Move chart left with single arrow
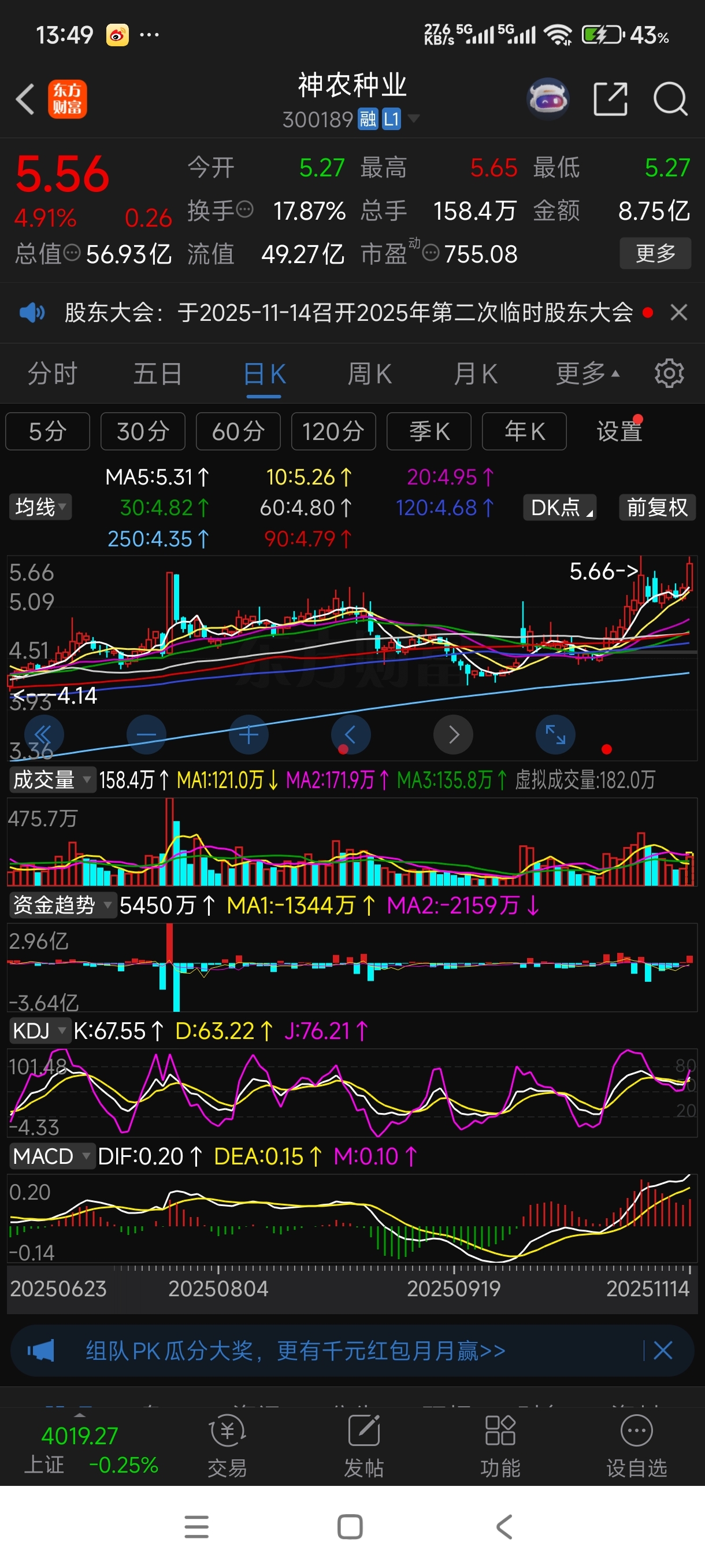705x1568 pixels. (x=350, y=735)
